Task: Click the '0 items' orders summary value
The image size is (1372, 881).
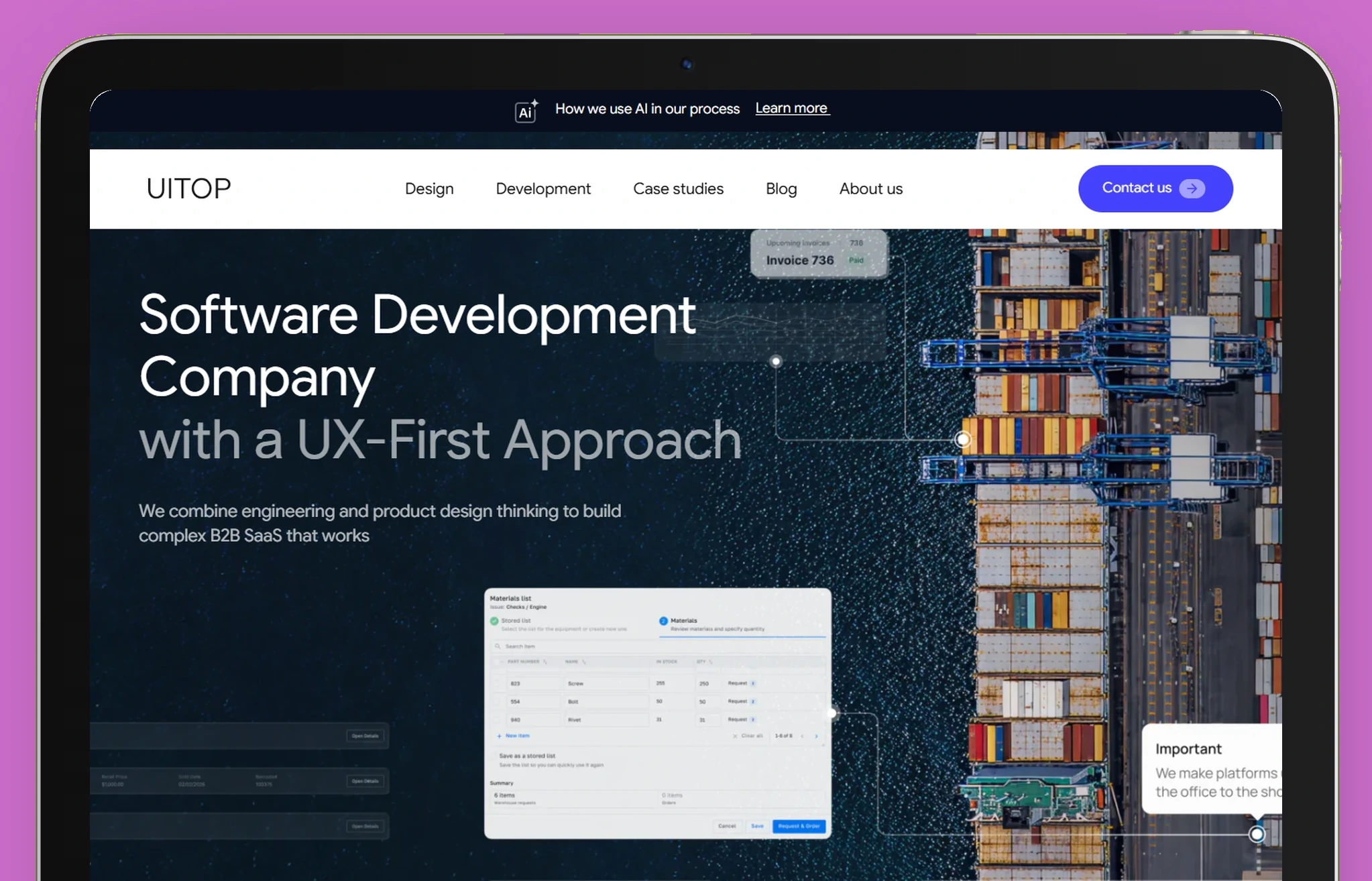Action: pyautogui.click(x=673, y=795)
